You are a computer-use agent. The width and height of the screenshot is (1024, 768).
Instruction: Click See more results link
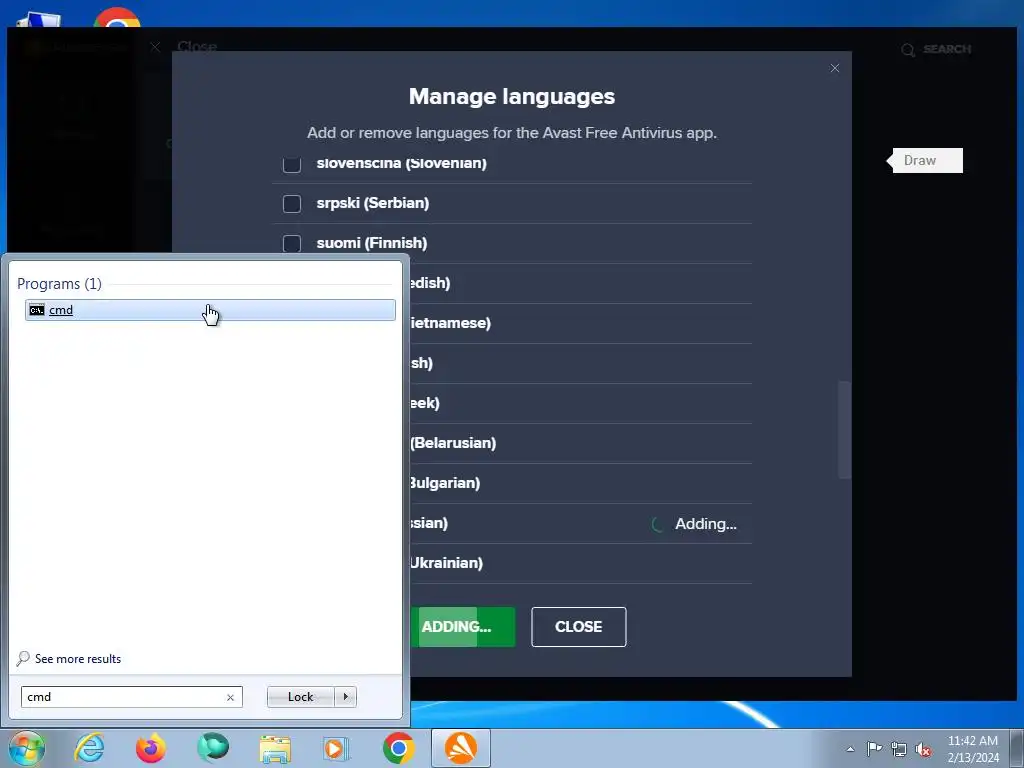pos(69,658)
